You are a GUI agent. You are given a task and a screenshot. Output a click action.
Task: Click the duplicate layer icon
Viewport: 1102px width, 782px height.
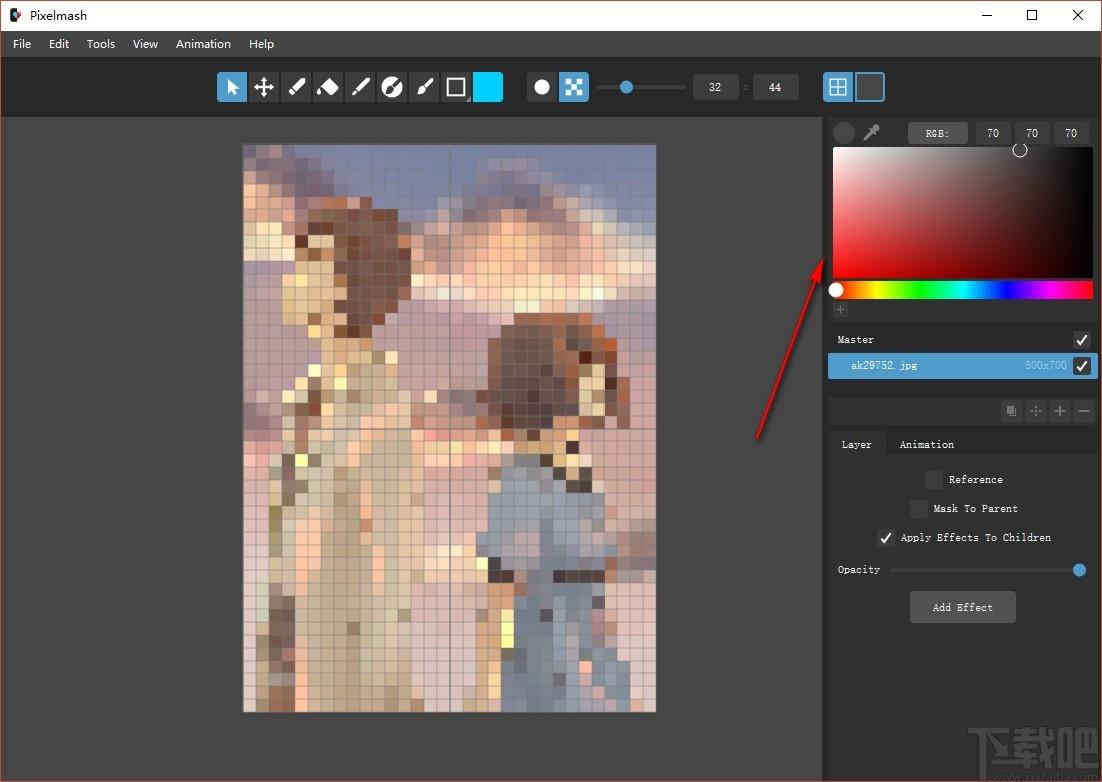(1011, 411)
